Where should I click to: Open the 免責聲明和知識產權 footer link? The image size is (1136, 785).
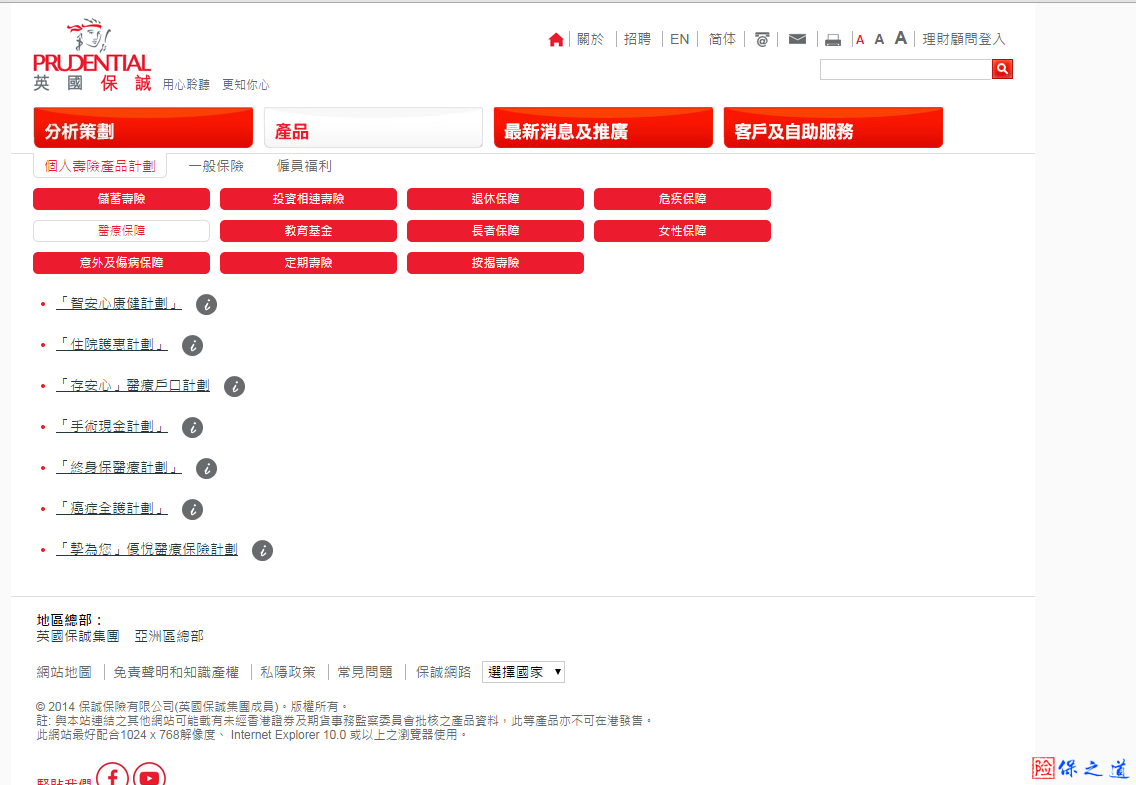coord(176,673)
